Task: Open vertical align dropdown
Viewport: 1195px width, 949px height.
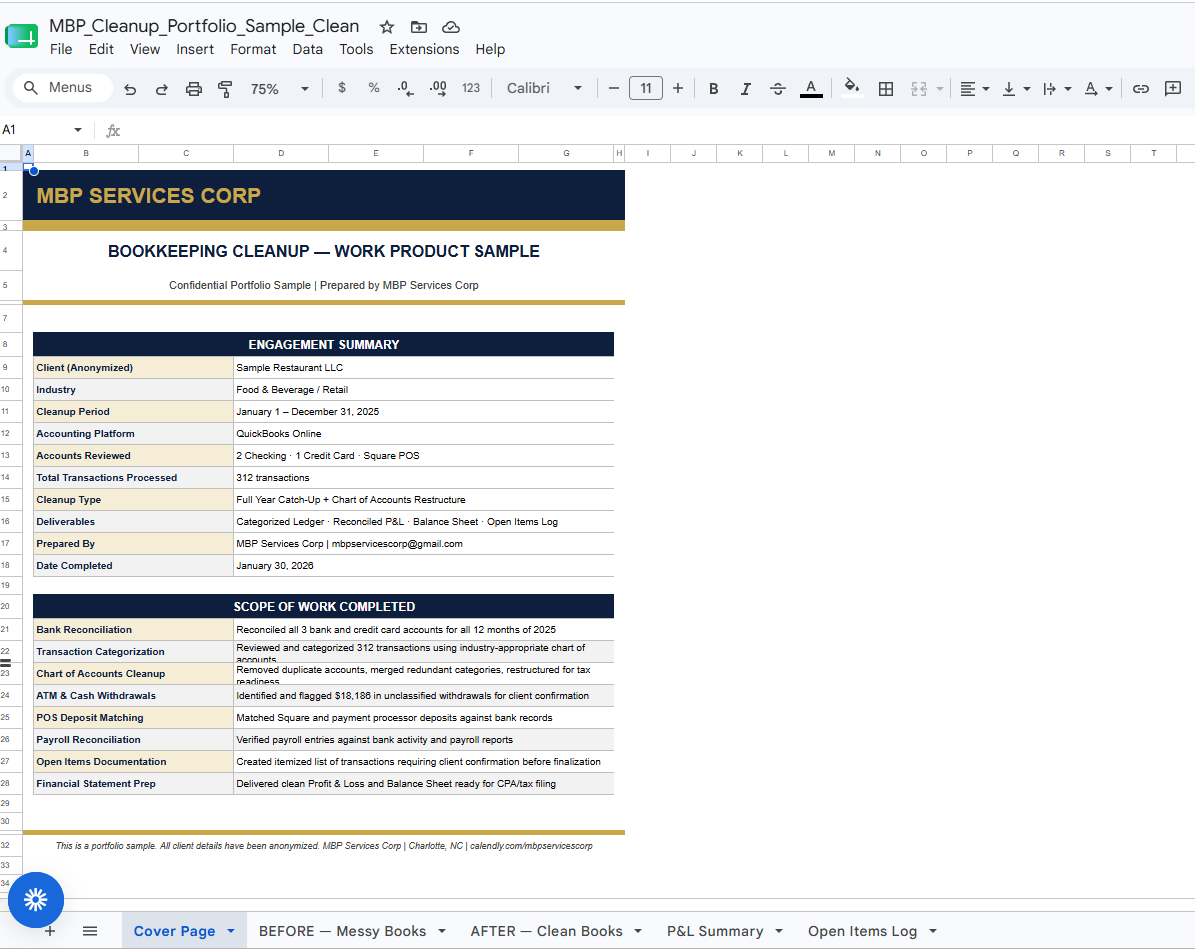Action: [x=1016, y=88]
